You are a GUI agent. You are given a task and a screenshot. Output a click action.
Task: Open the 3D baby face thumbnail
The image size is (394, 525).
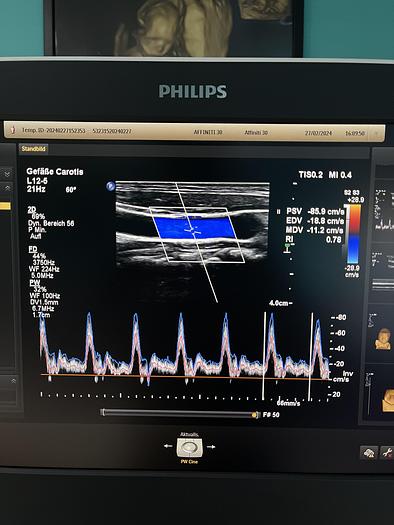coord(383,340)
